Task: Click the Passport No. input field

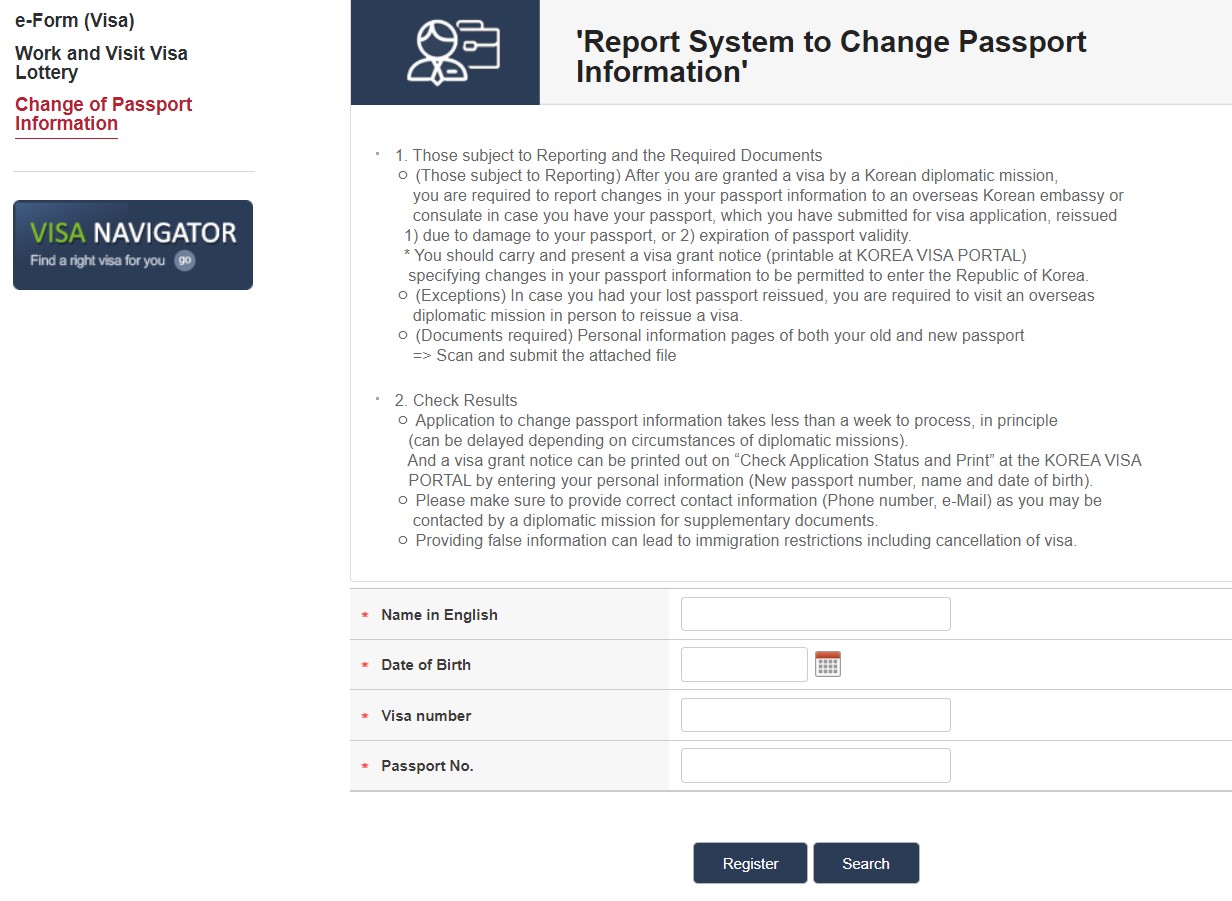Action: tap(815, 765)
